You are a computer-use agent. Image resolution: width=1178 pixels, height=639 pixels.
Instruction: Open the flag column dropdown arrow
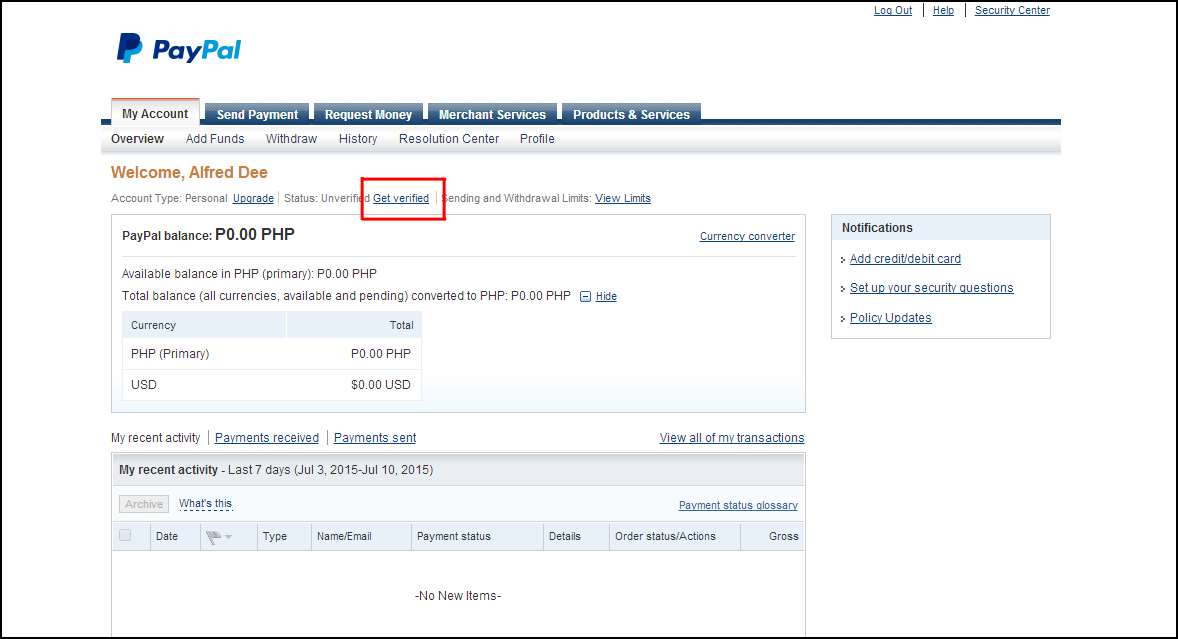pyautogui.click(x=228, y=537)
